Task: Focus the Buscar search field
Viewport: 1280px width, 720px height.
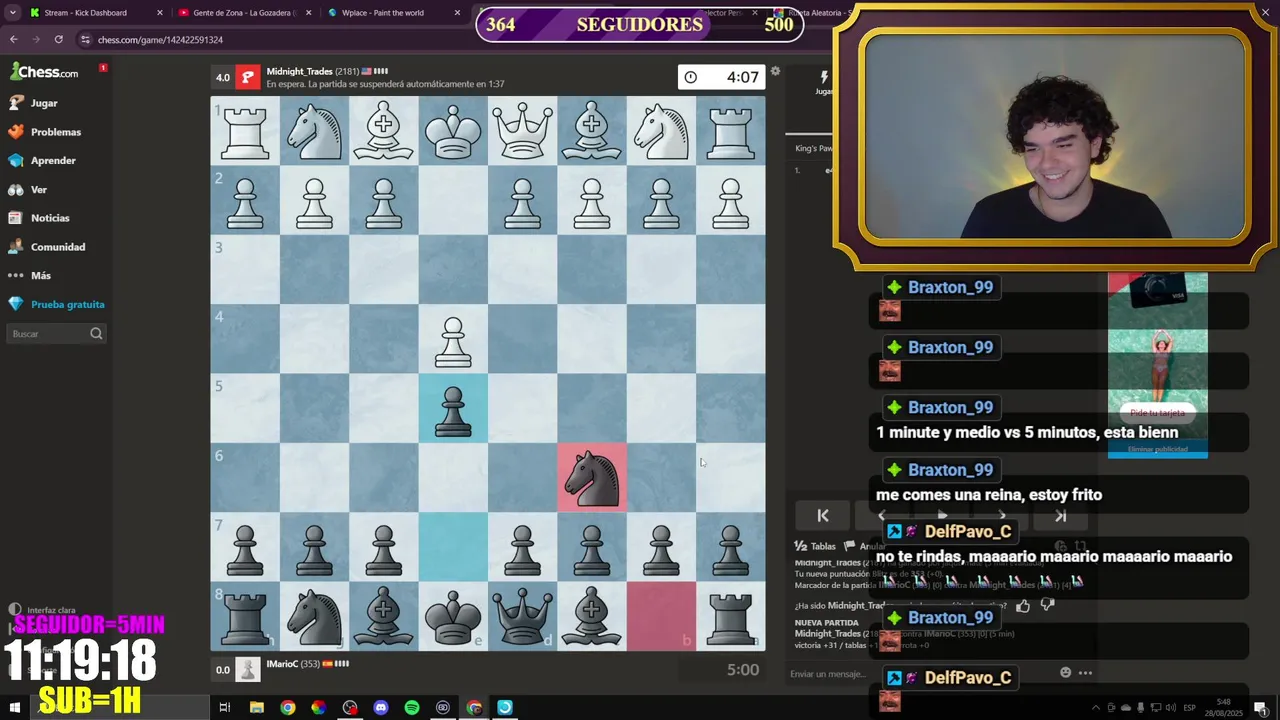Action: 56,334
